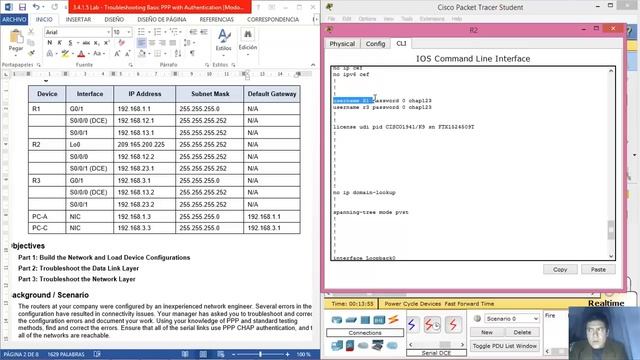Image resolution: width=640 pixels, height=360 pixels.
Task: Toggle subscript formatting
Action: click(x=97, y=43)
